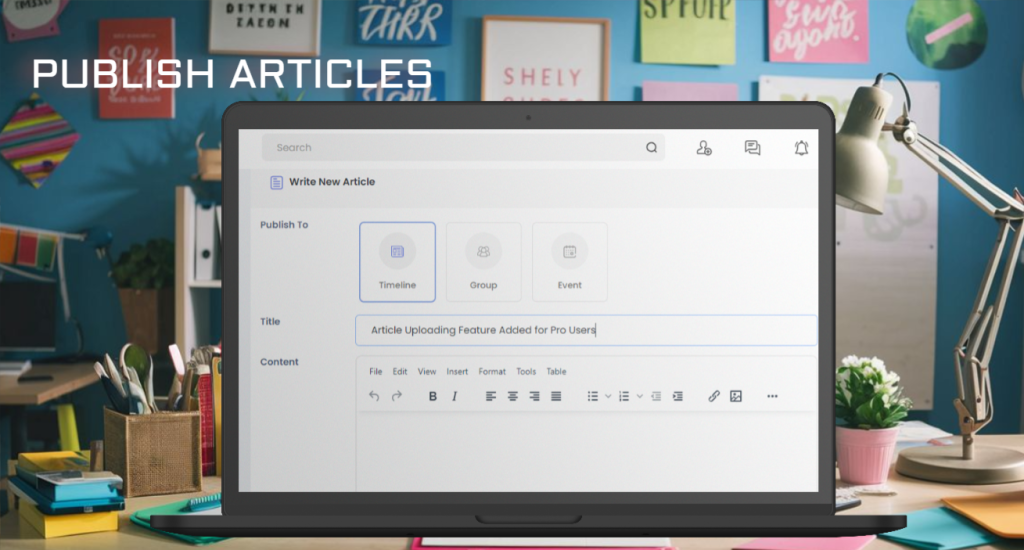
Task: Toggle bold formatting
Action: coord(432,396)
